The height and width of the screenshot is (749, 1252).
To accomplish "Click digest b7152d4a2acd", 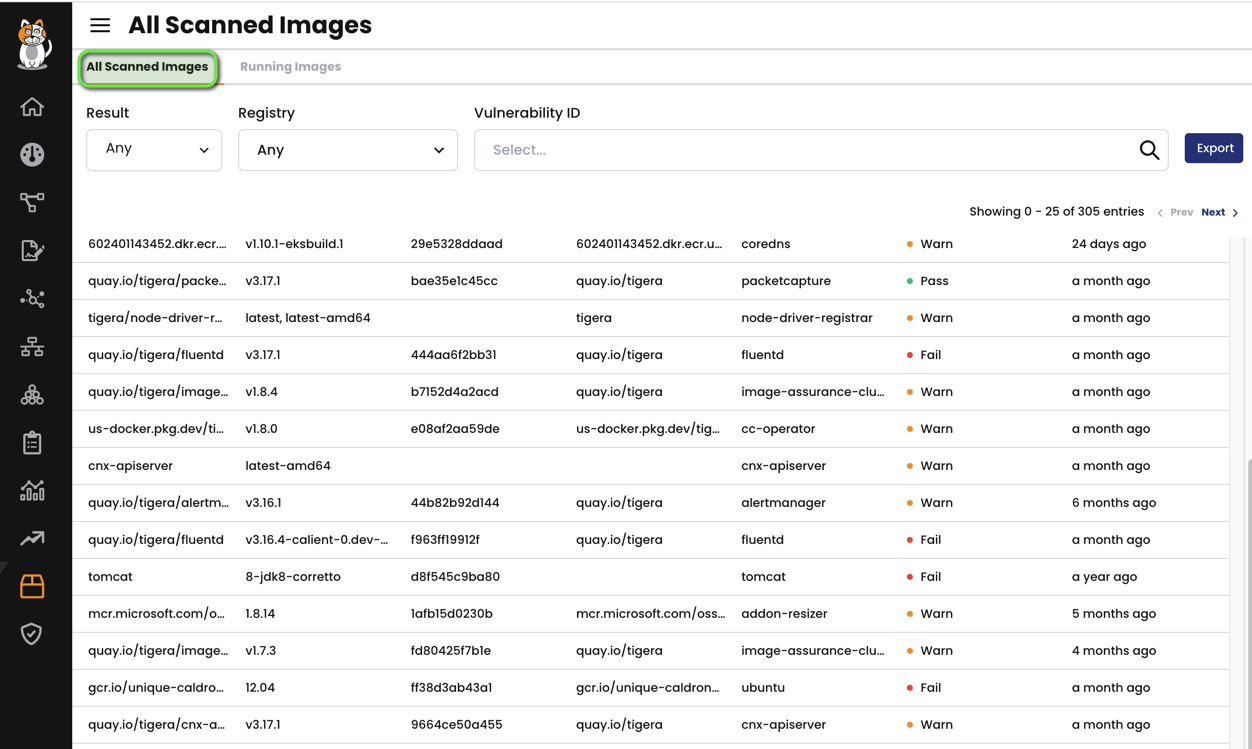I will point(454,392).
